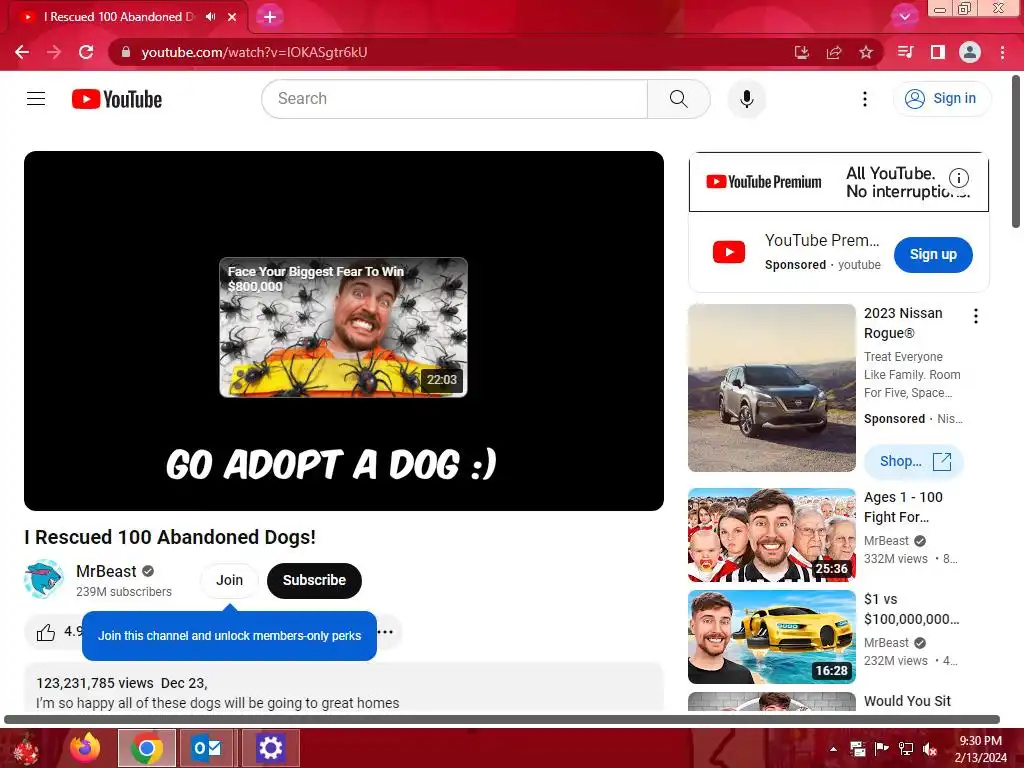Start voice search with microphone icon
The height and width of the screenshot is (768, 1024).
[746, 99]
